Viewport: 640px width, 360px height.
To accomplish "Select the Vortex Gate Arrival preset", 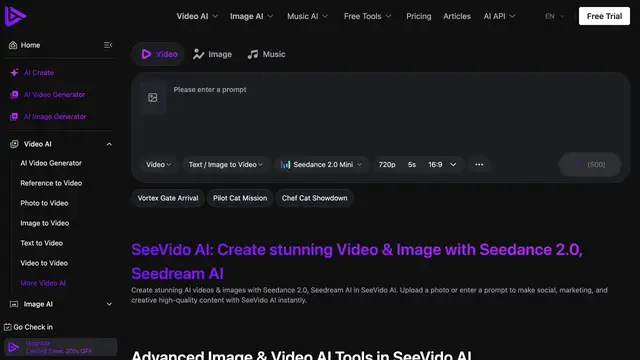I will (168, 198).
